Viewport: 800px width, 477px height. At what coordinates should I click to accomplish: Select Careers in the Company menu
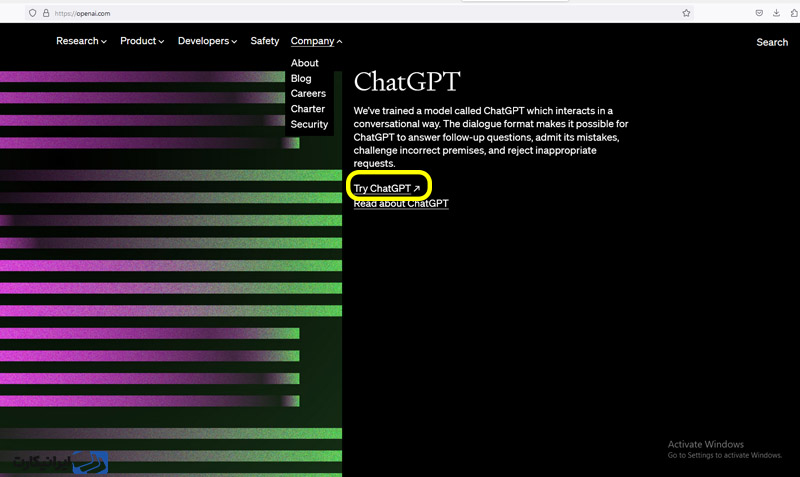tap(308, 93)
